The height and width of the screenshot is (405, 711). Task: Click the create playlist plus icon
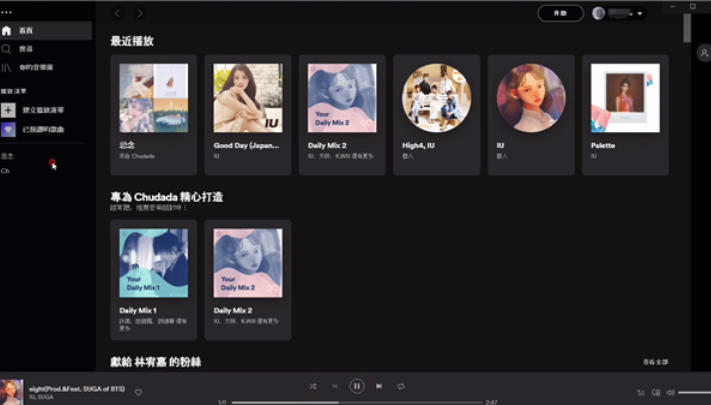pos(8,110)
